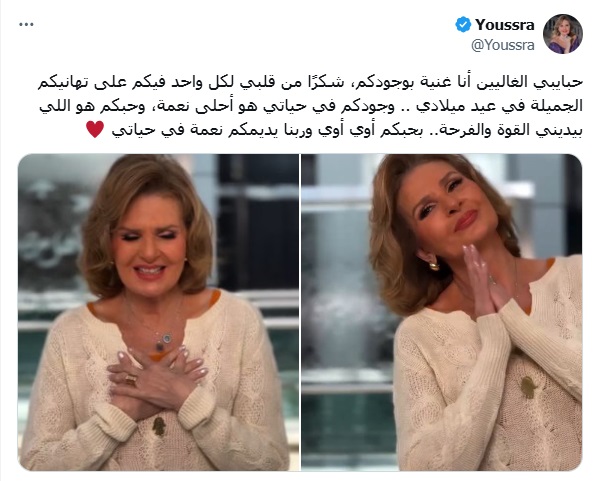The height and width of the screenshot is (481, 597).
Task: Open the three-dot more options menu
Action: (26, 24)
